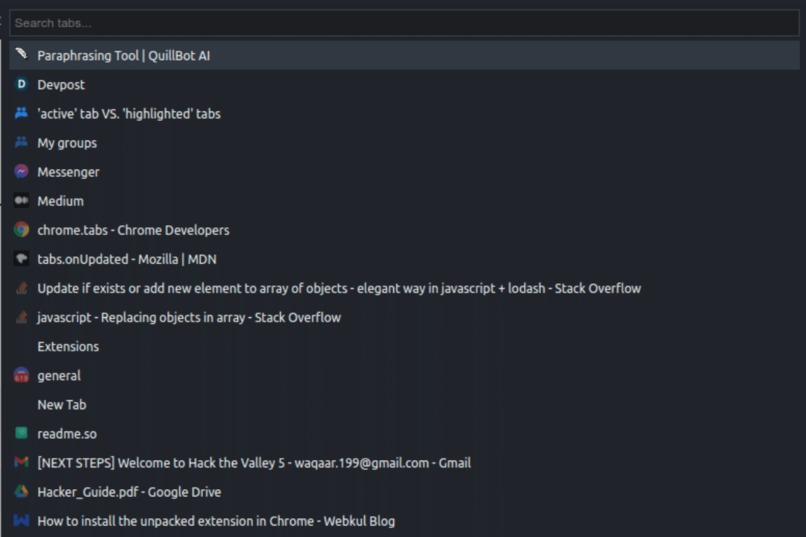Select the readme.so entry
The width and height of the screenshot is (806, 537).
(404, 434)
